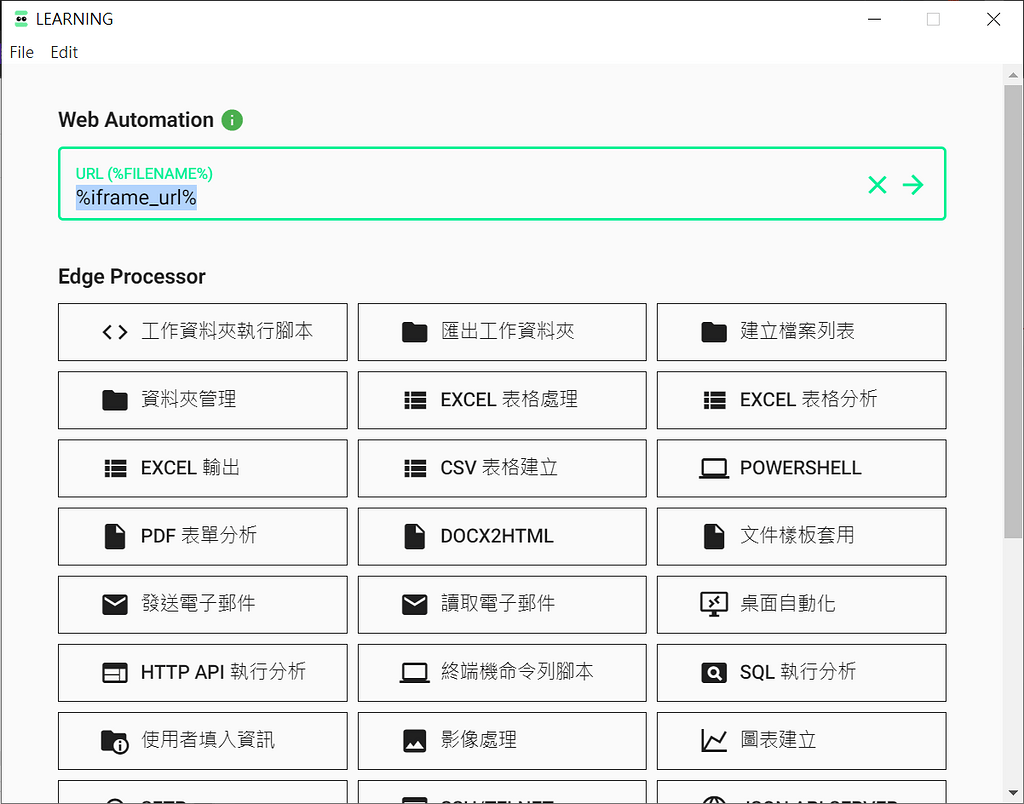Click inside the URL input field
Image resolution: width=1024 pixels, height=804 pixels.
[400, 196]
